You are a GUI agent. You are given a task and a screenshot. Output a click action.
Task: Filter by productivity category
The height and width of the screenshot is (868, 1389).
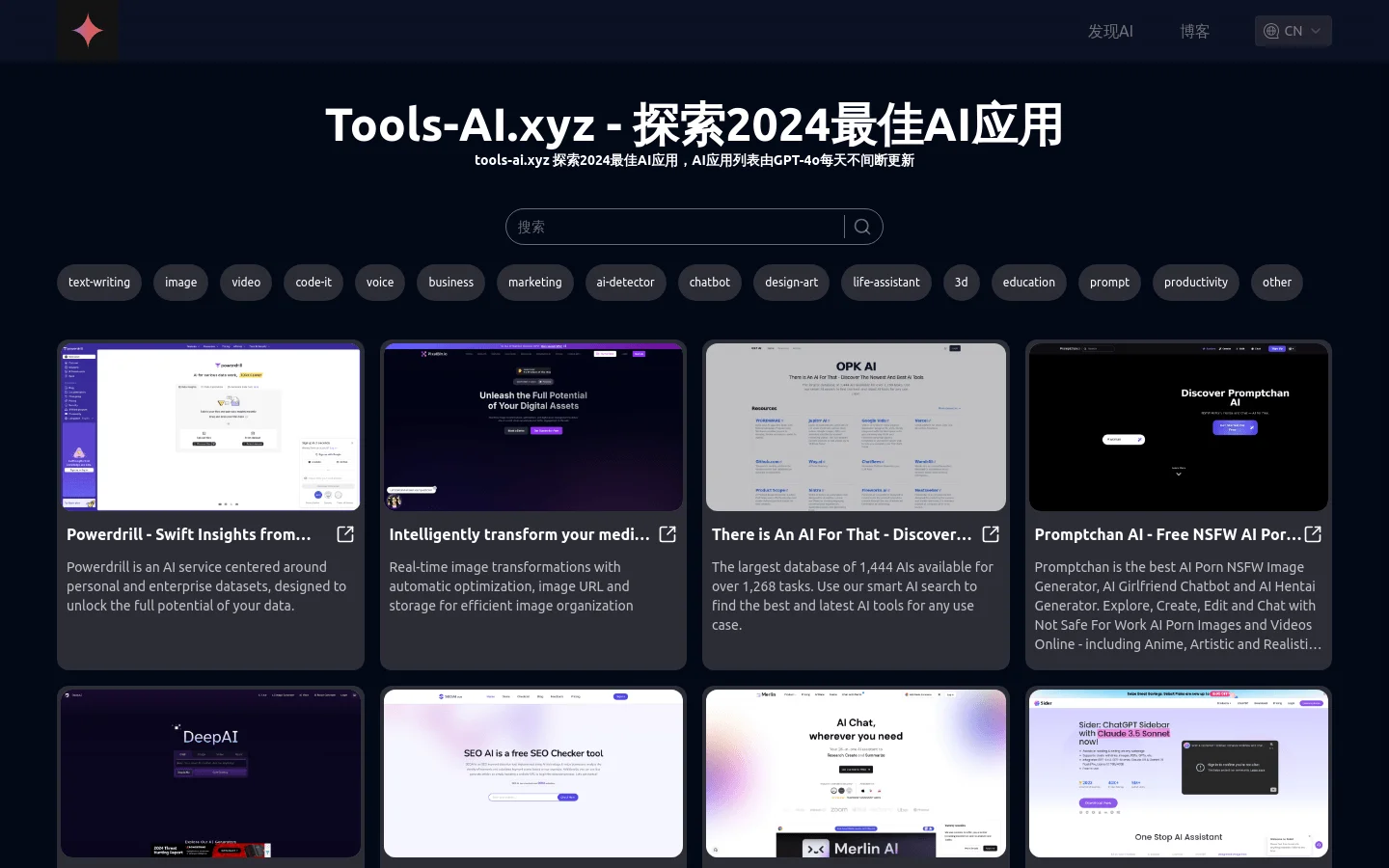tap(1195, 283)
